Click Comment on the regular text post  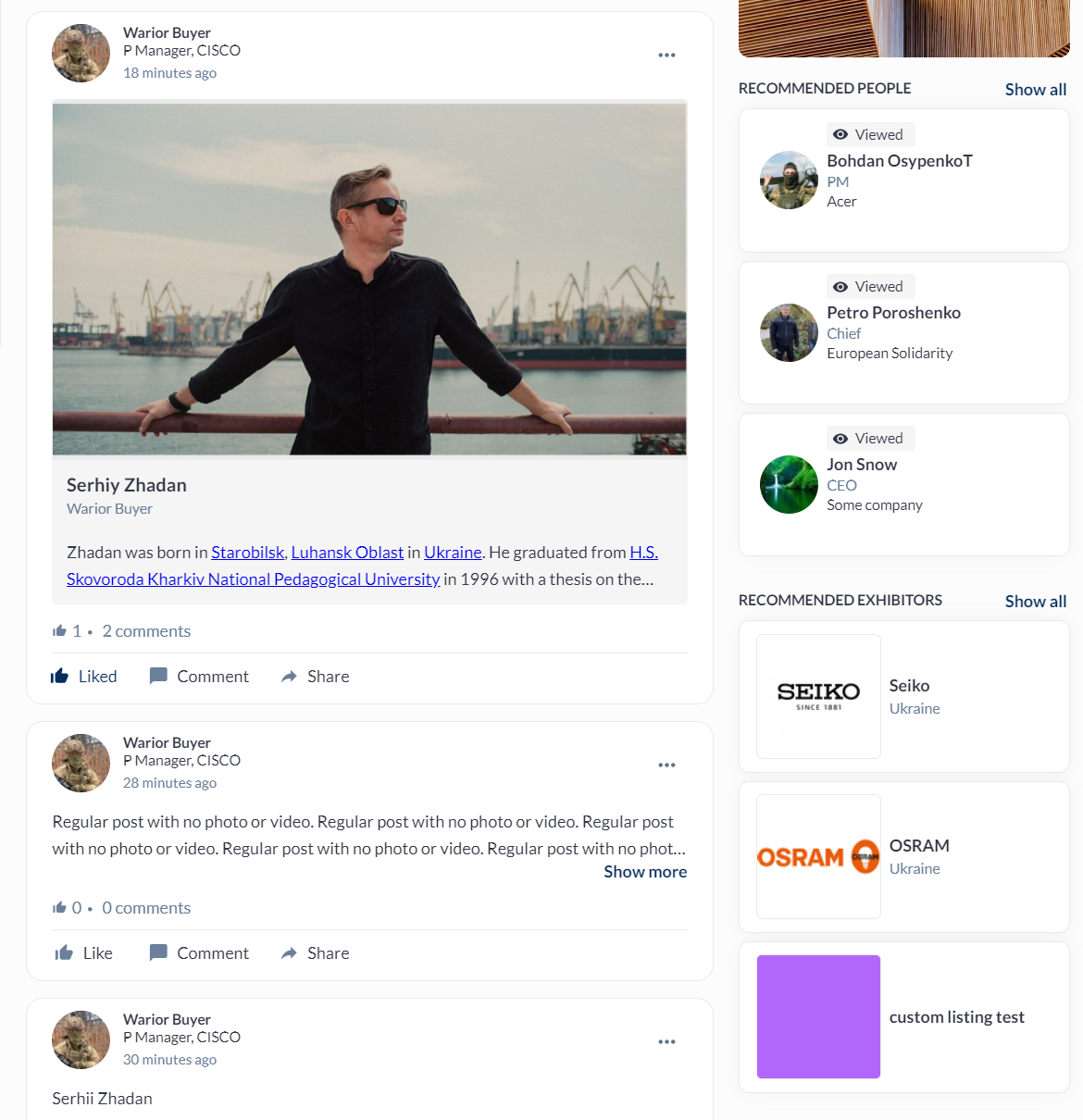point(199,953)
